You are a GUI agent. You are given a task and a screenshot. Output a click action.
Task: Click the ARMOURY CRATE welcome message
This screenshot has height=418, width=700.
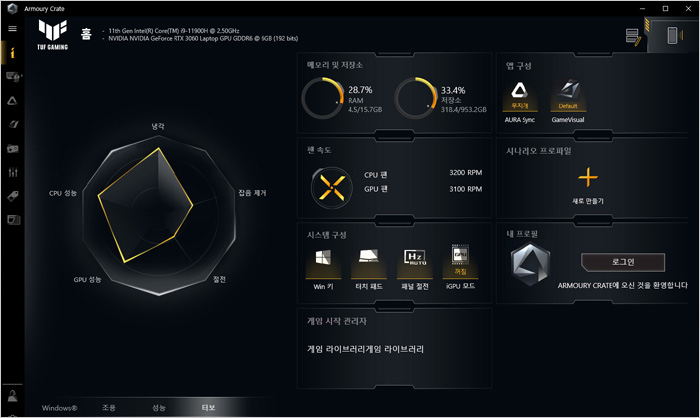[x=623, y=285]
